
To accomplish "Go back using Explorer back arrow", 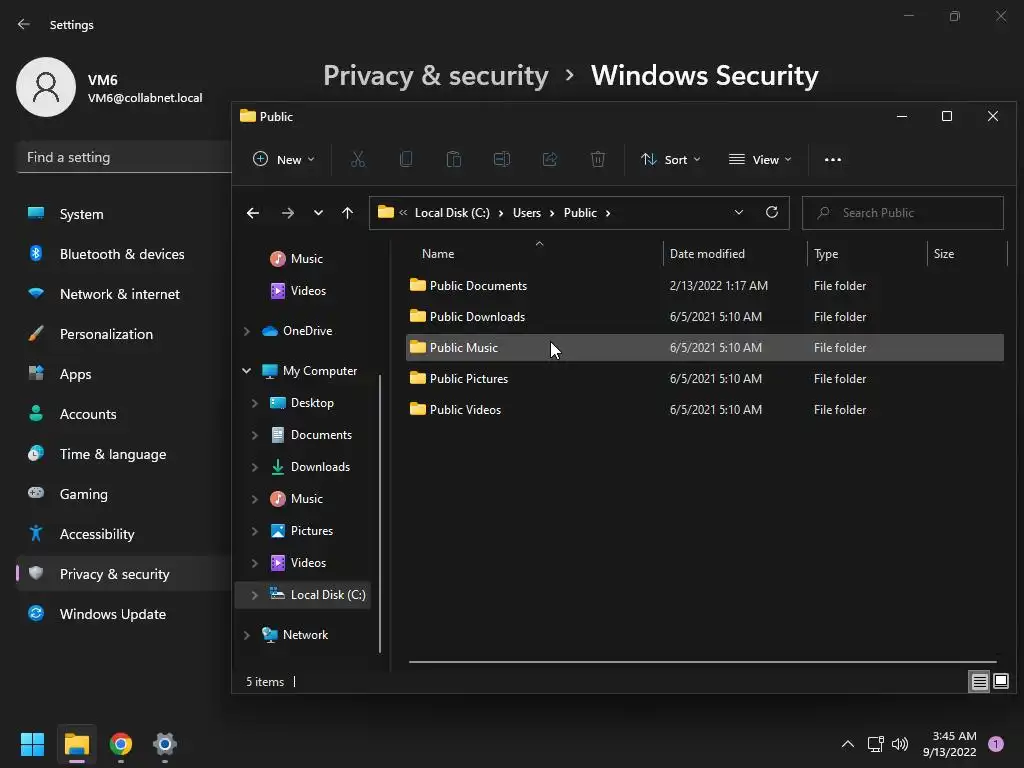I will tap(253, 213).
